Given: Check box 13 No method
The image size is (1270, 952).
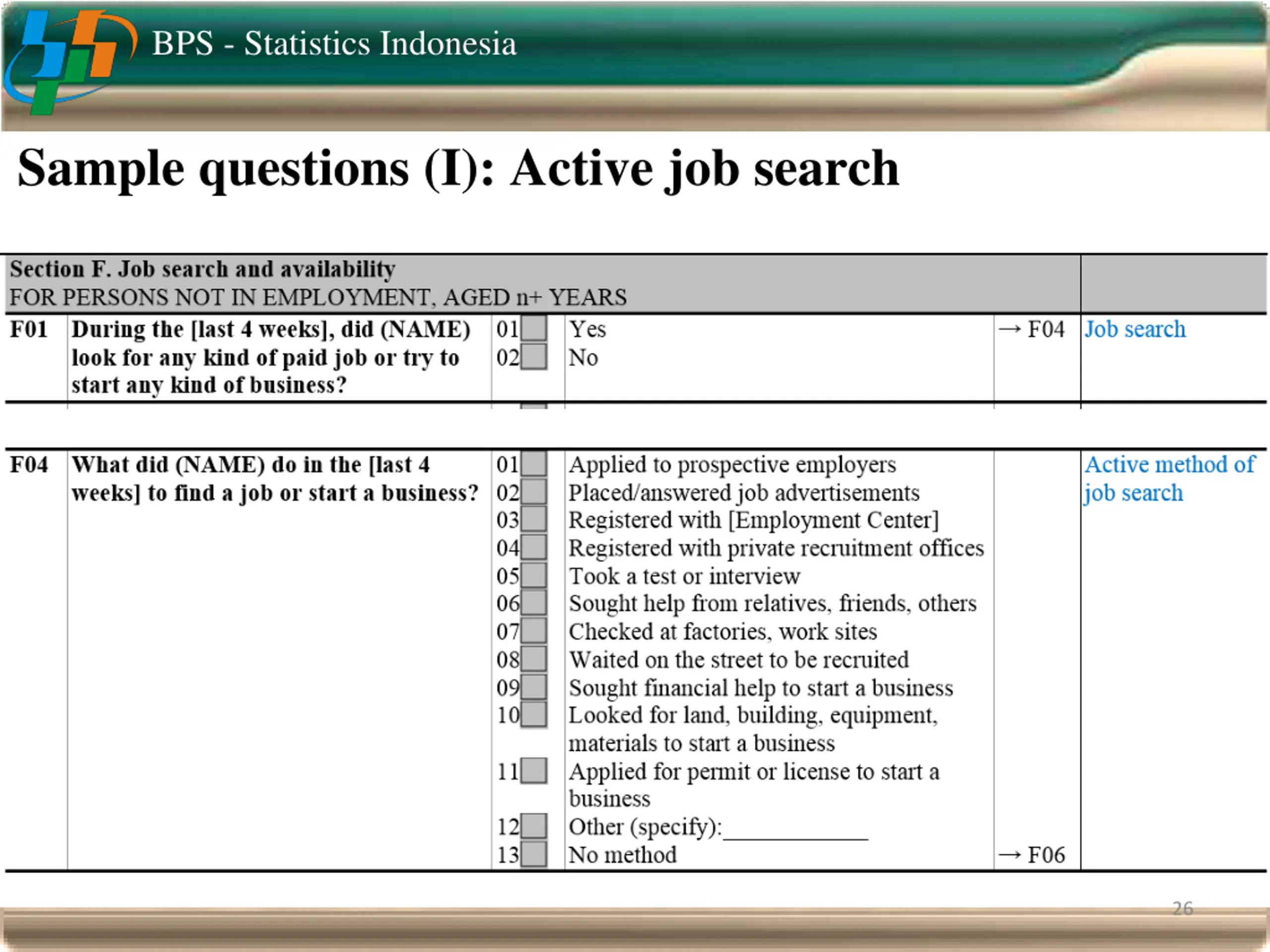Looking at the screenshot, I should tap(534, 855).
